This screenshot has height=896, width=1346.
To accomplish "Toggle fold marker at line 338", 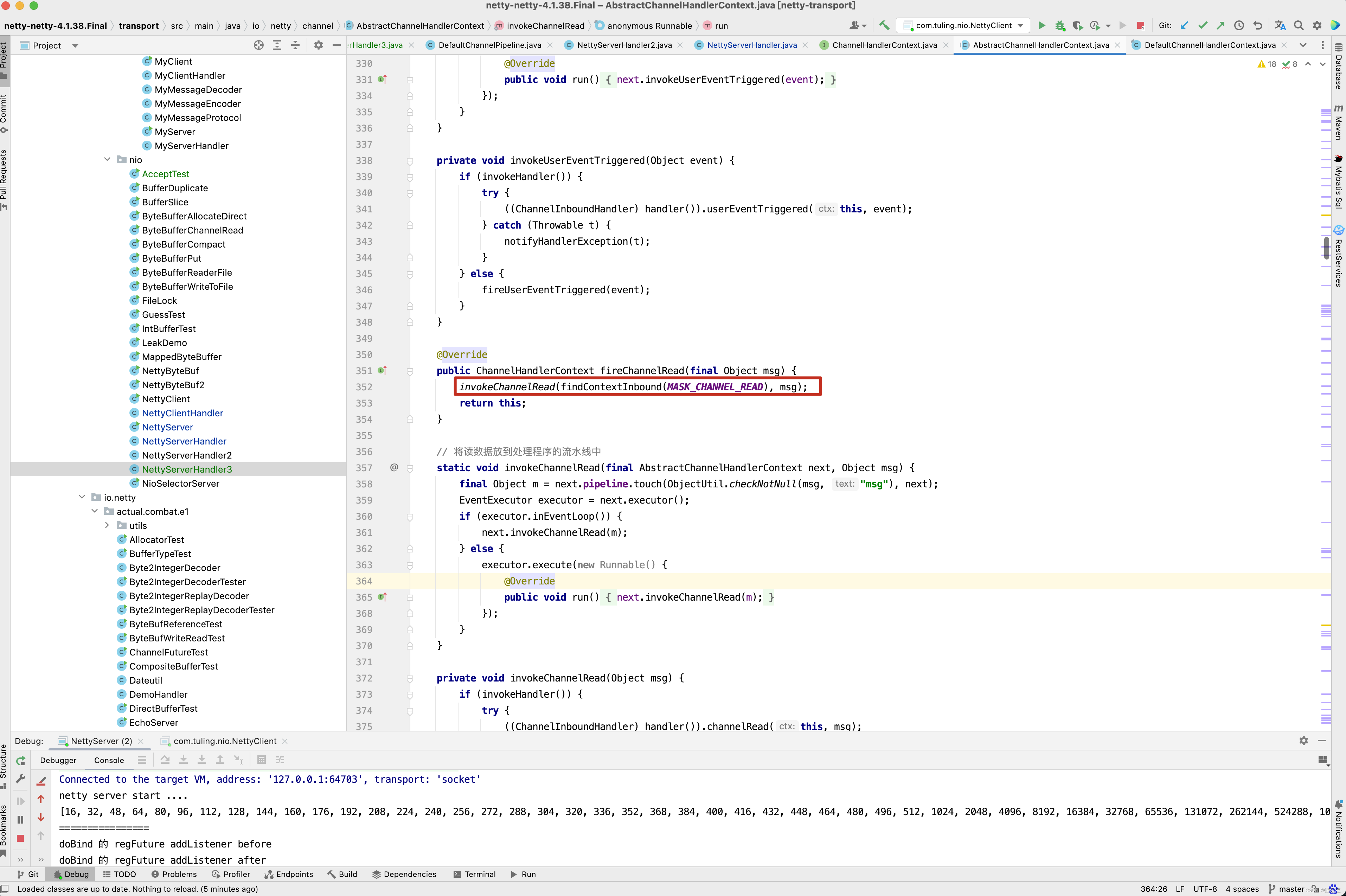I will point(410,161).
